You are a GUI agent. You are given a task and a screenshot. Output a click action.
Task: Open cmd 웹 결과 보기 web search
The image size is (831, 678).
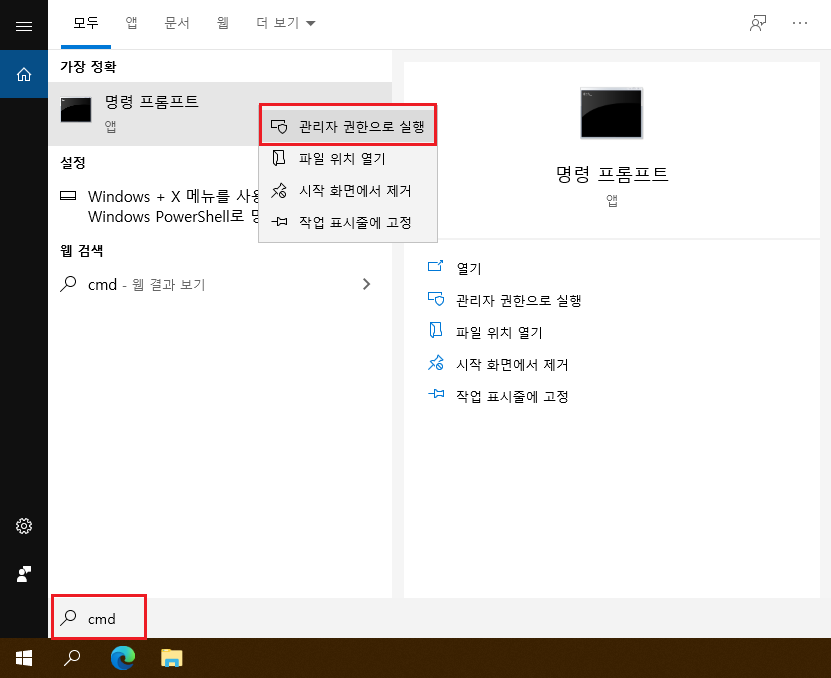pos(219,285)
